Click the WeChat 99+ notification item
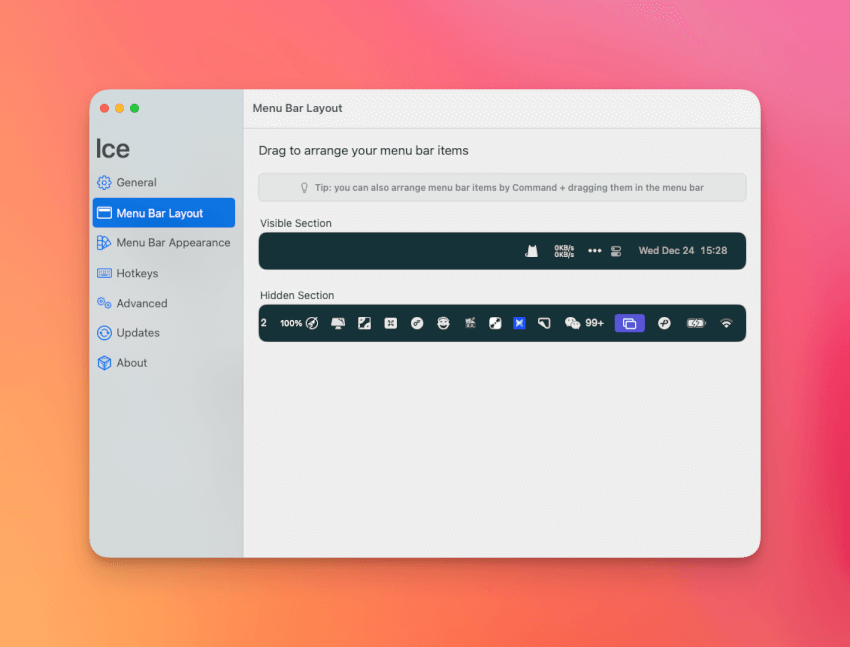Screen dimensions: 850x647 tap(584, 323)
